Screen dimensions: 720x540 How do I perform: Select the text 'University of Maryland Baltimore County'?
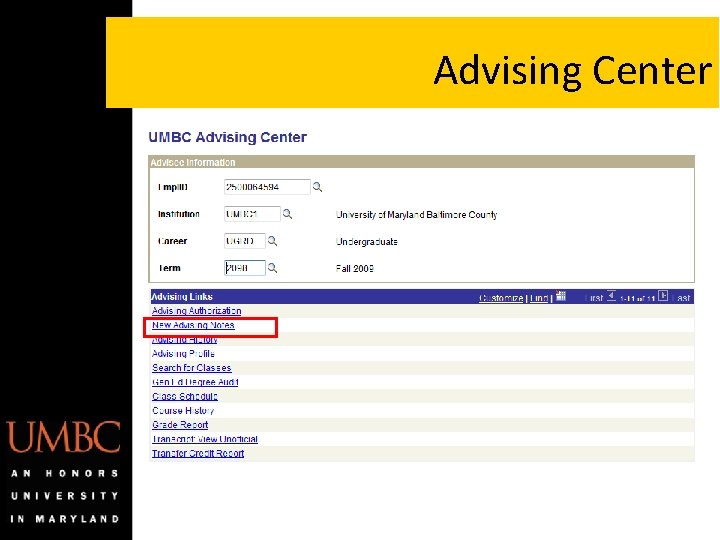click(x=416, y=214)
